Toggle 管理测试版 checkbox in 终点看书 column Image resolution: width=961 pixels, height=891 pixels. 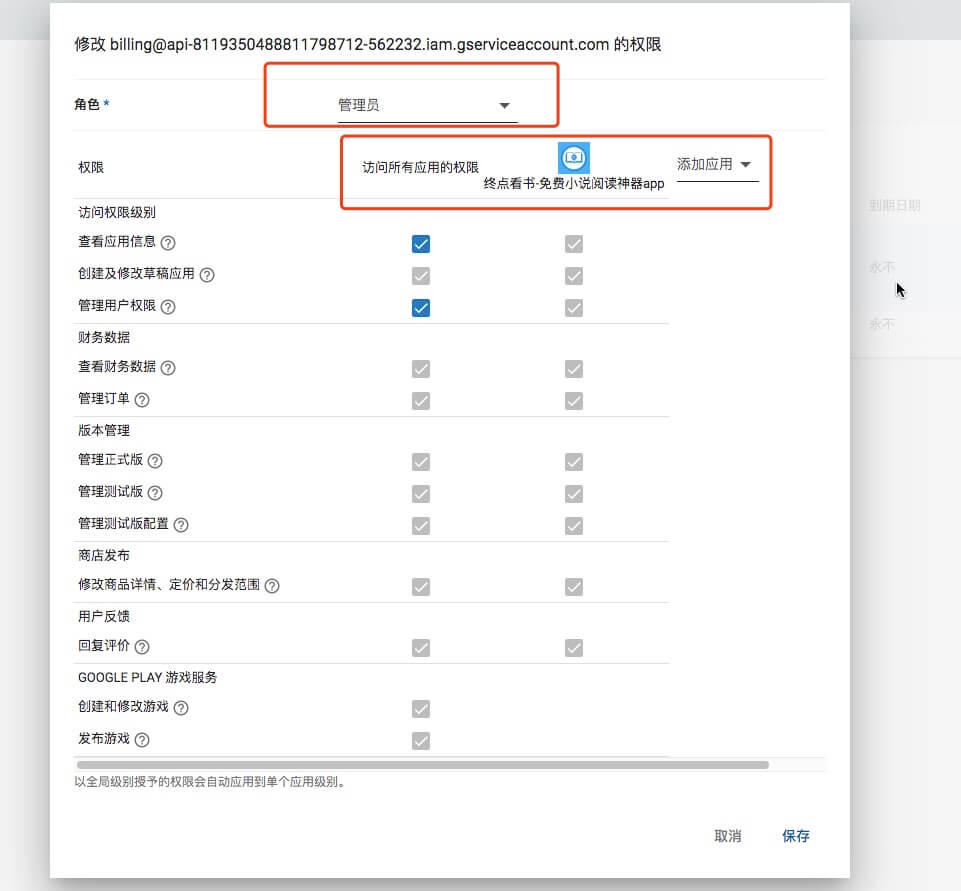[x=574, y=493]
